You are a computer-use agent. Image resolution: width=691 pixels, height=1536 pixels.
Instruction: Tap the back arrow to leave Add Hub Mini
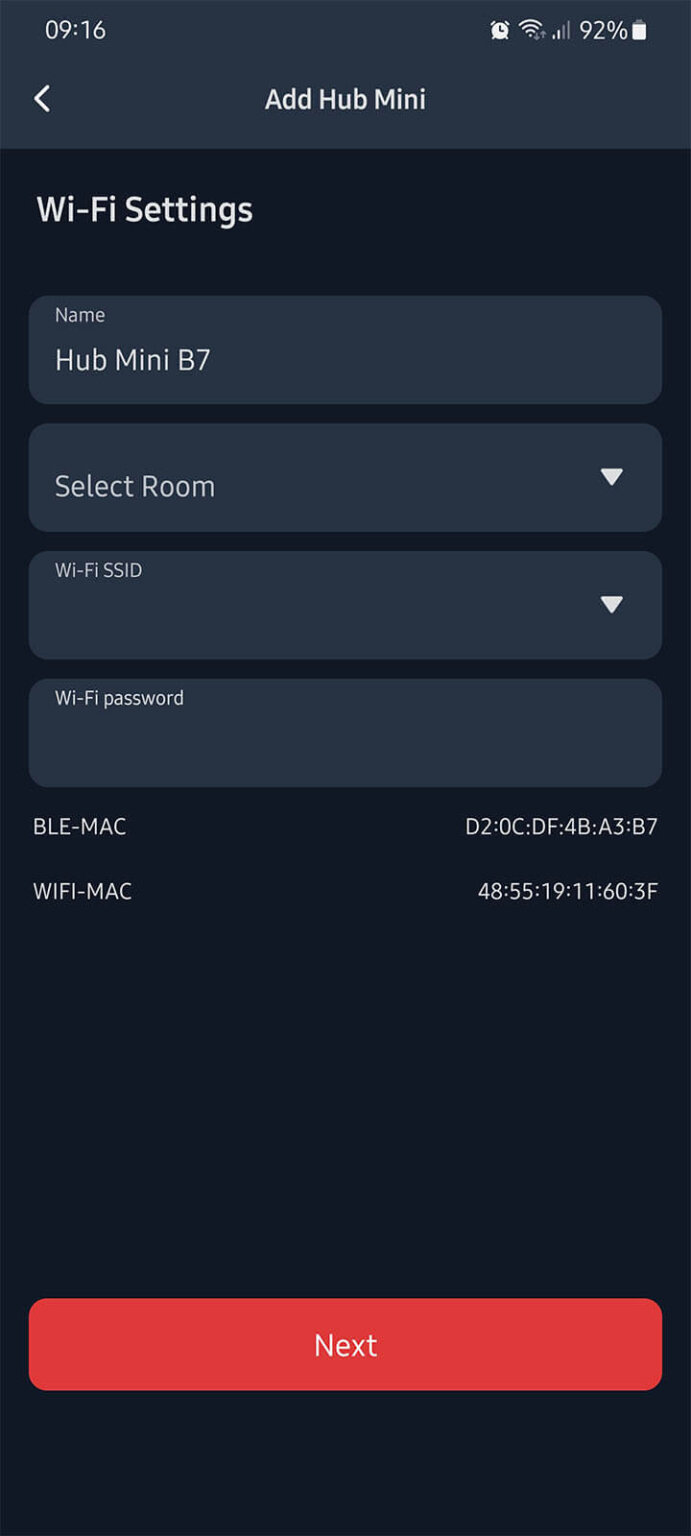pyautogui.click(x=42, y=99)
